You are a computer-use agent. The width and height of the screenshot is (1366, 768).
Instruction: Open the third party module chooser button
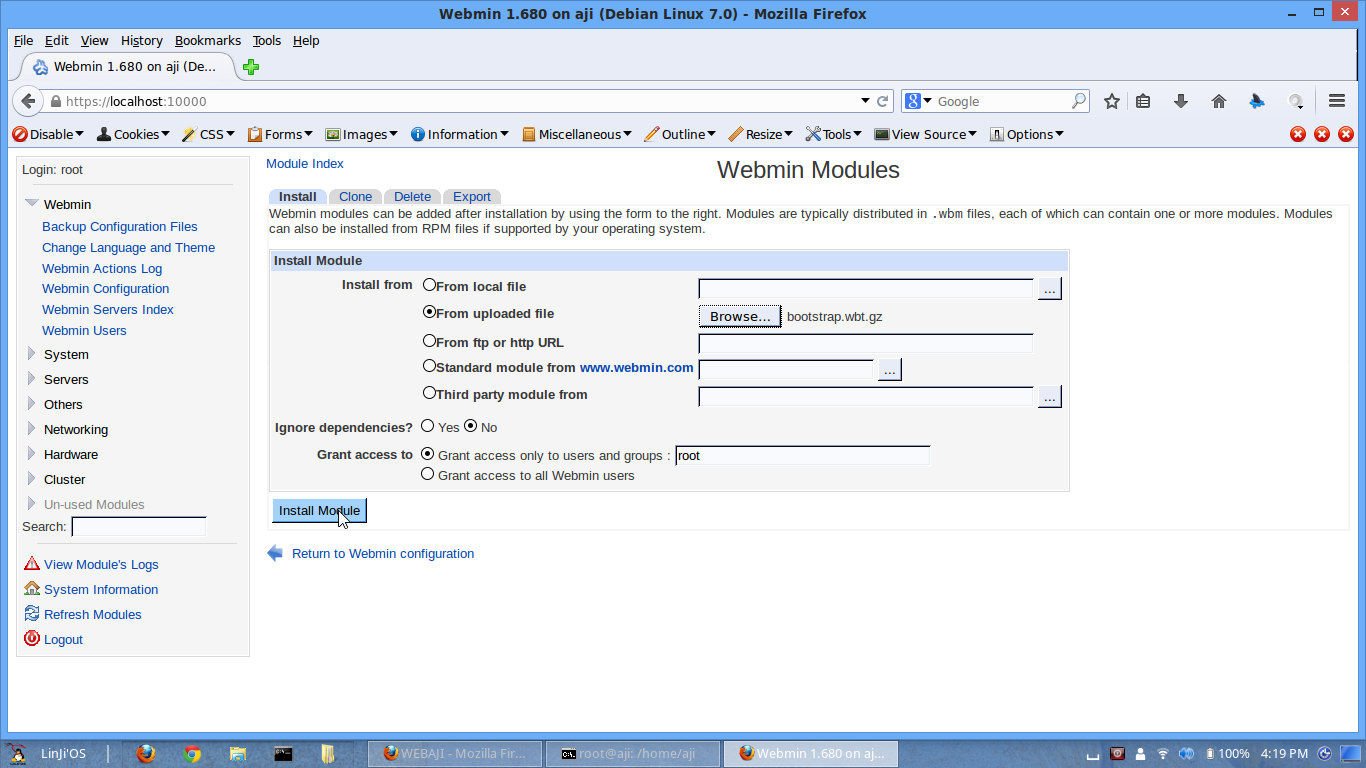pos(1049,397)
